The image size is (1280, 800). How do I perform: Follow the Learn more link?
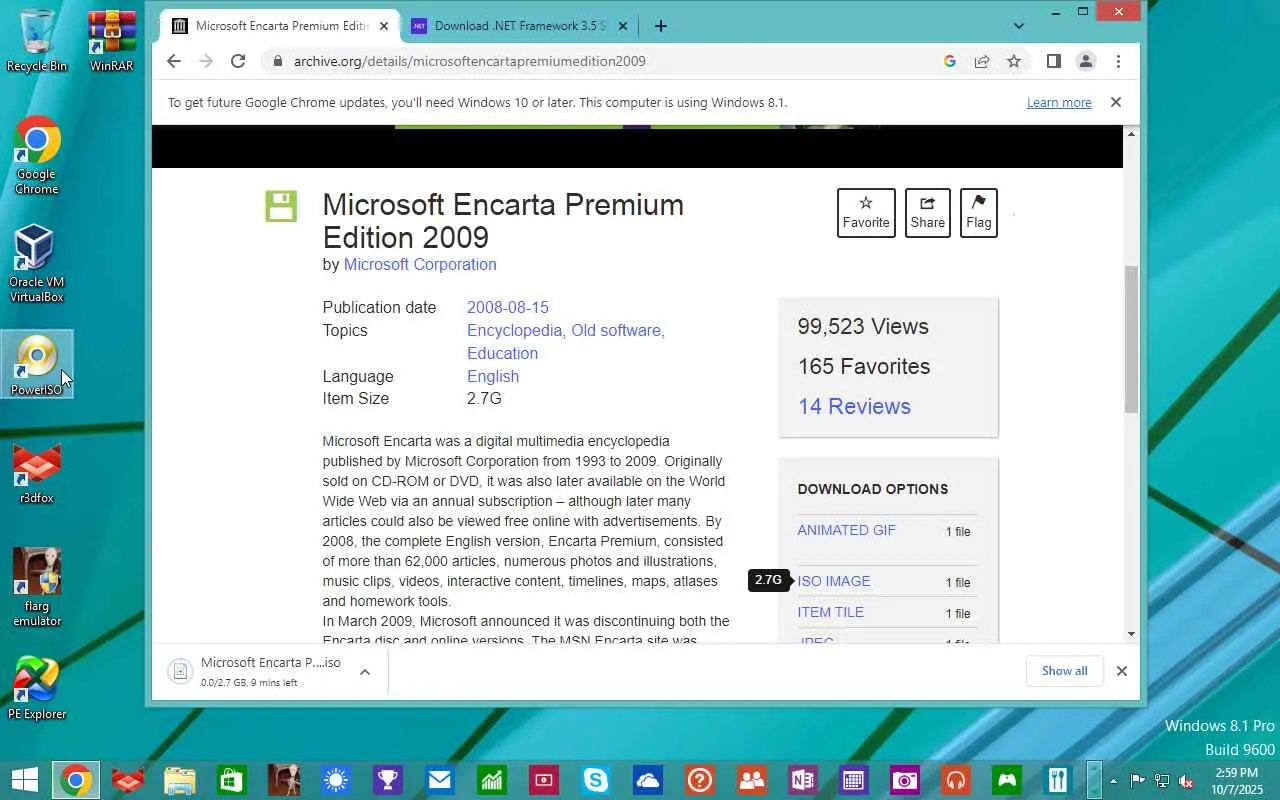click(1059, 102)
